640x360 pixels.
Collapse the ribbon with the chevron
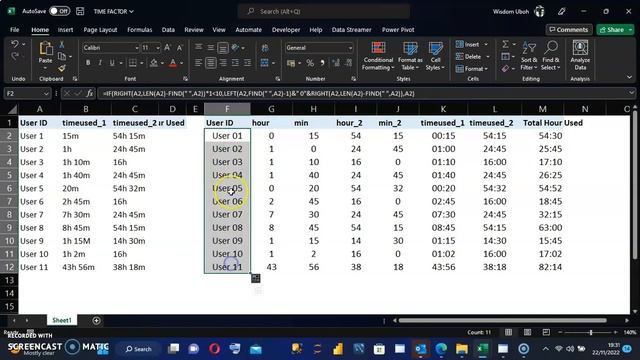pyautogui.click(x=629, y=77)
